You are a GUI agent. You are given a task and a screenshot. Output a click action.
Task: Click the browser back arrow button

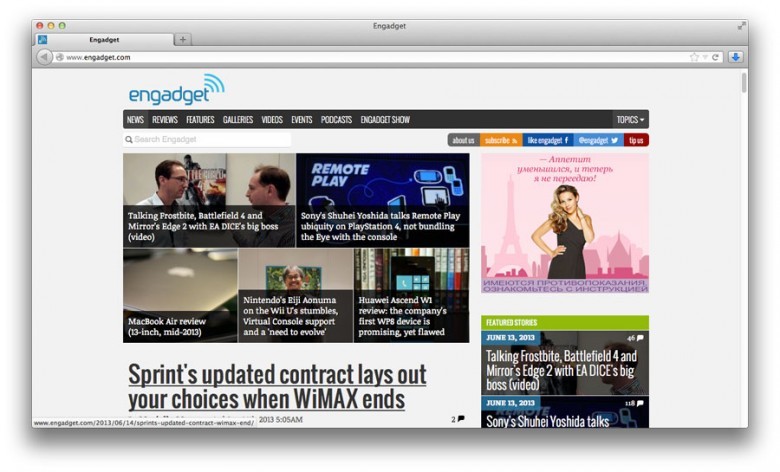tap(44, 57)
